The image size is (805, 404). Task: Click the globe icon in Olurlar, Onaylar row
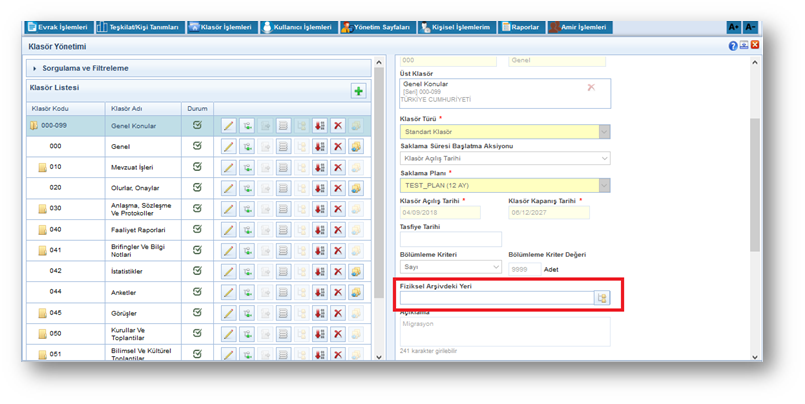tap(356, 189)
